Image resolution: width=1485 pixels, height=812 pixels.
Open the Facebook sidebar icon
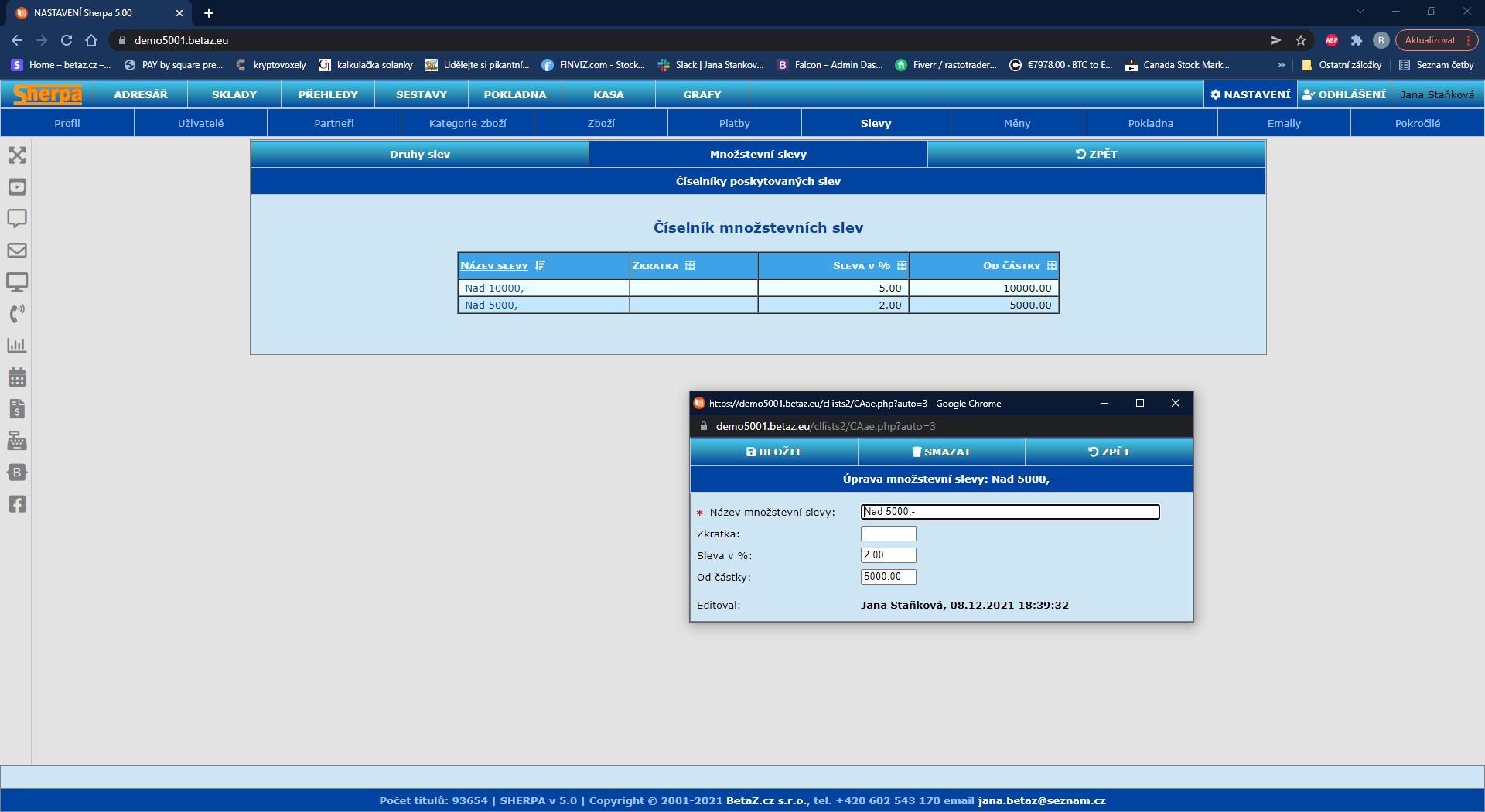tap(17, 504)
